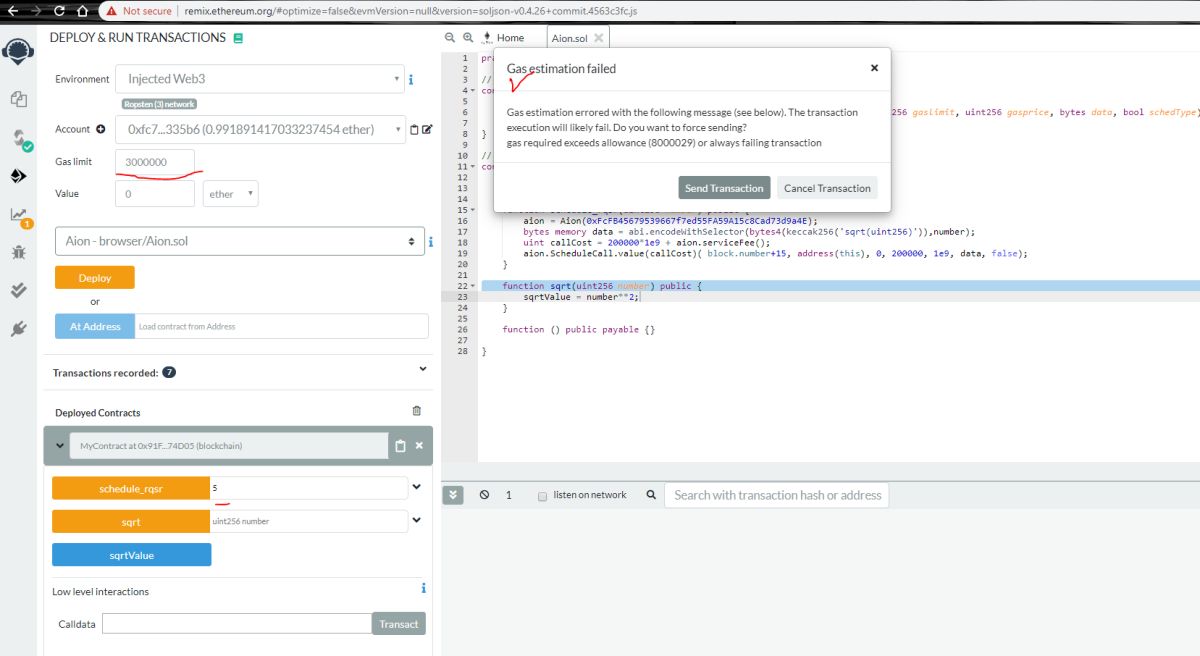
Task: Open the File Explorers sidebar icon
Action: (x=17, y=99)
